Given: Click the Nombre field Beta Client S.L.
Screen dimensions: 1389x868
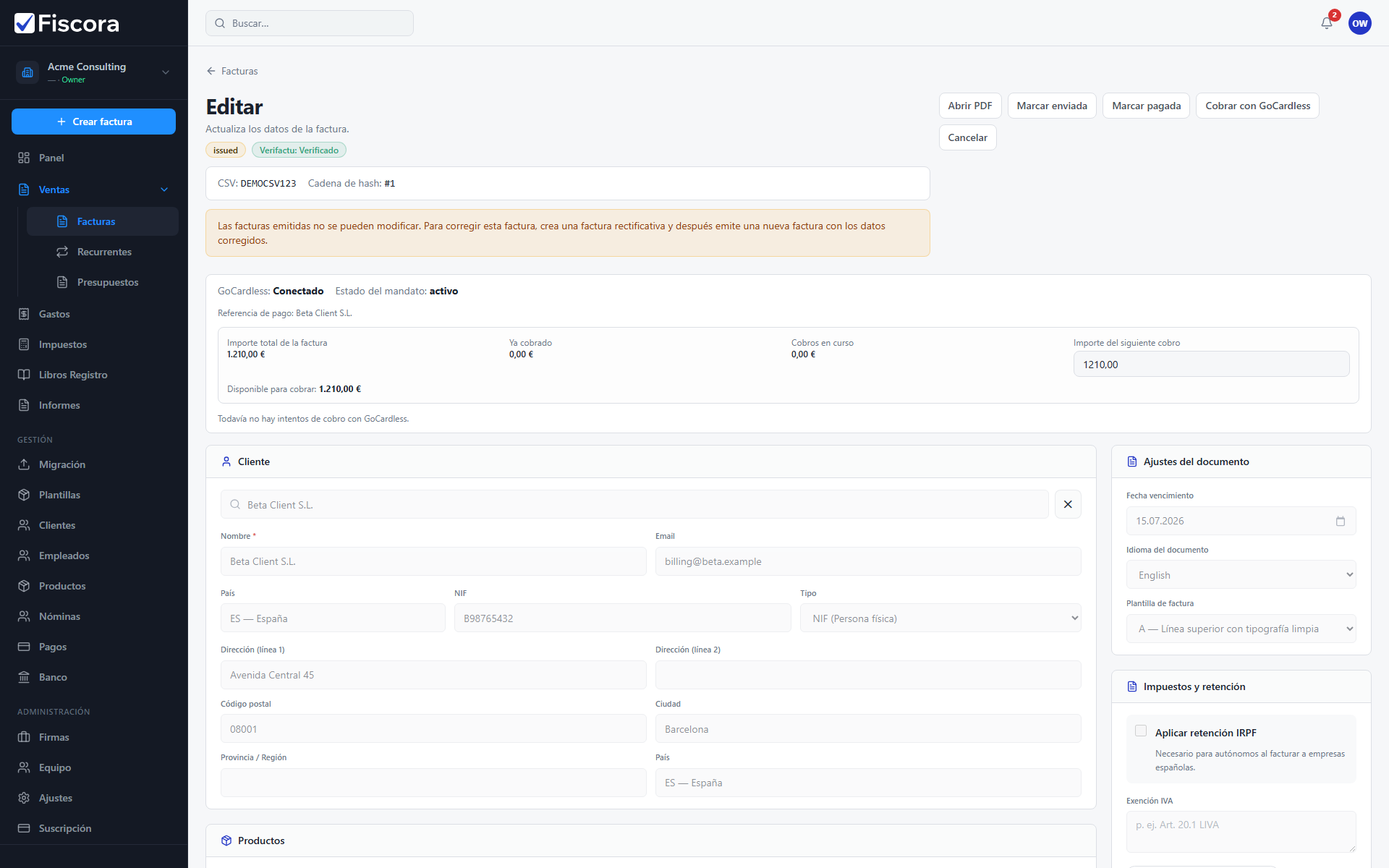Looking at the screenshot, I should [433, 561].
